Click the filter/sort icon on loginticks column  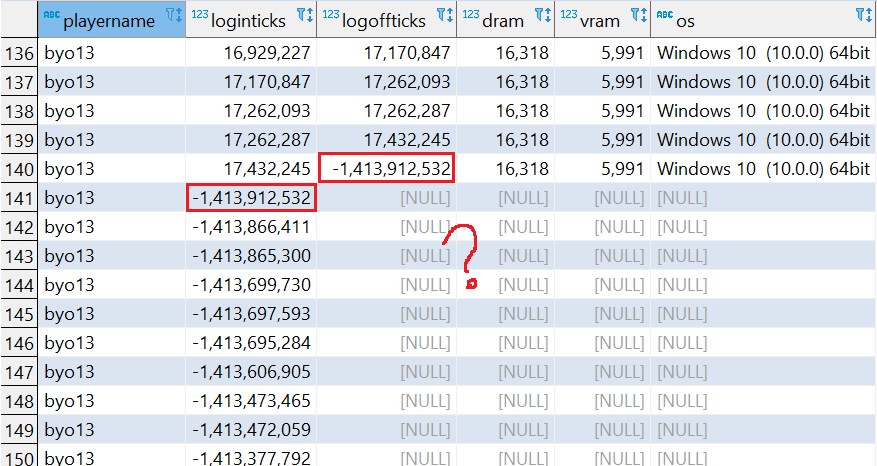tap(305, 15)
